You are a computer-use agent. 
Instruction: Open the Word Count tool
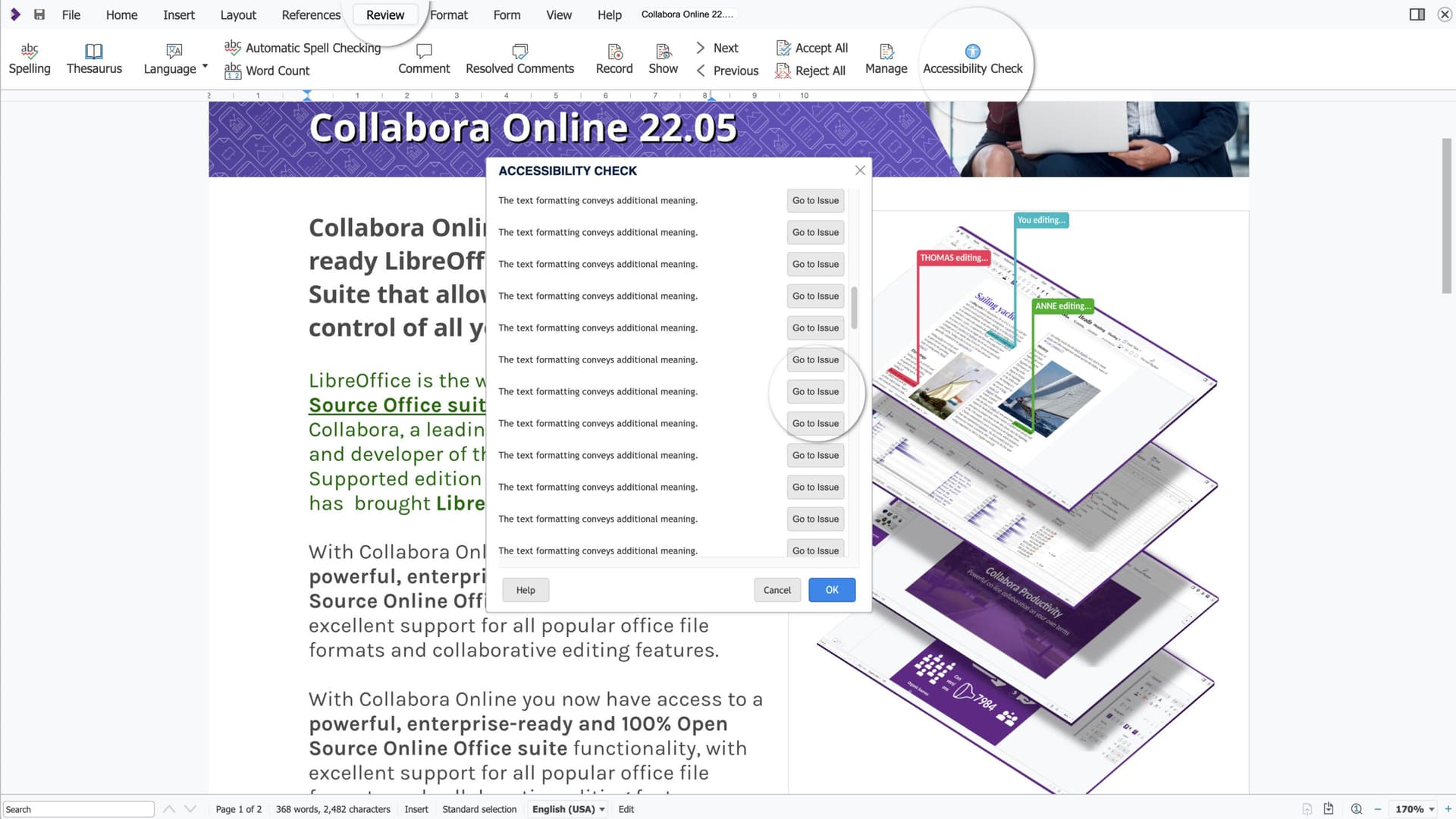click(267, 71)
